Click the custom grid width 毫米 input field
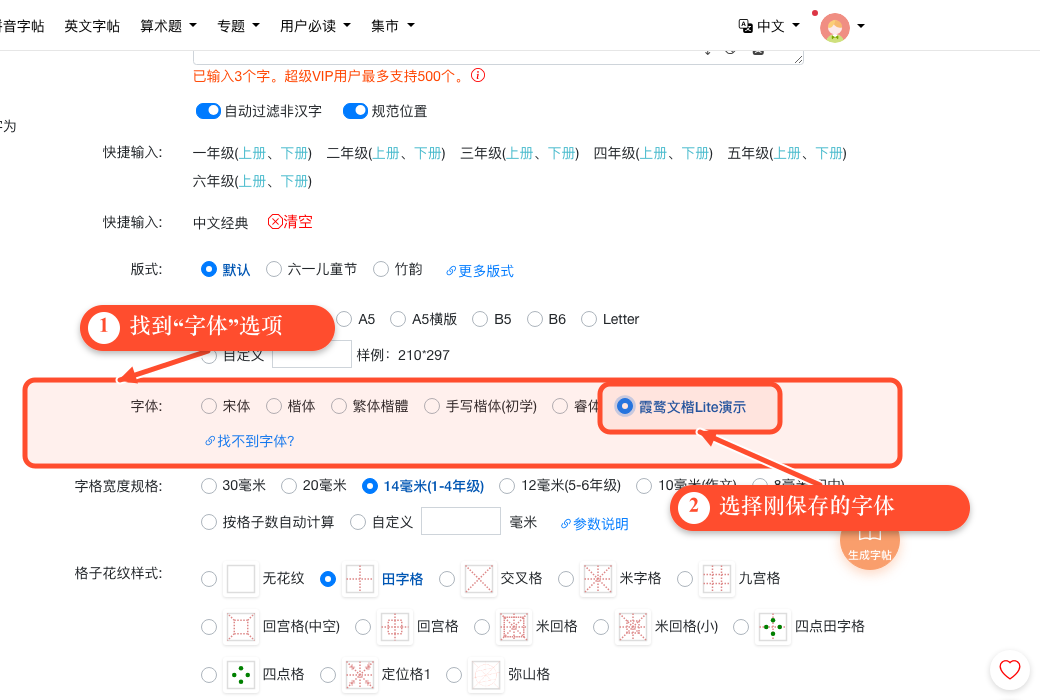The width and height of the screenshot is (1040, 700). (461, 521)
